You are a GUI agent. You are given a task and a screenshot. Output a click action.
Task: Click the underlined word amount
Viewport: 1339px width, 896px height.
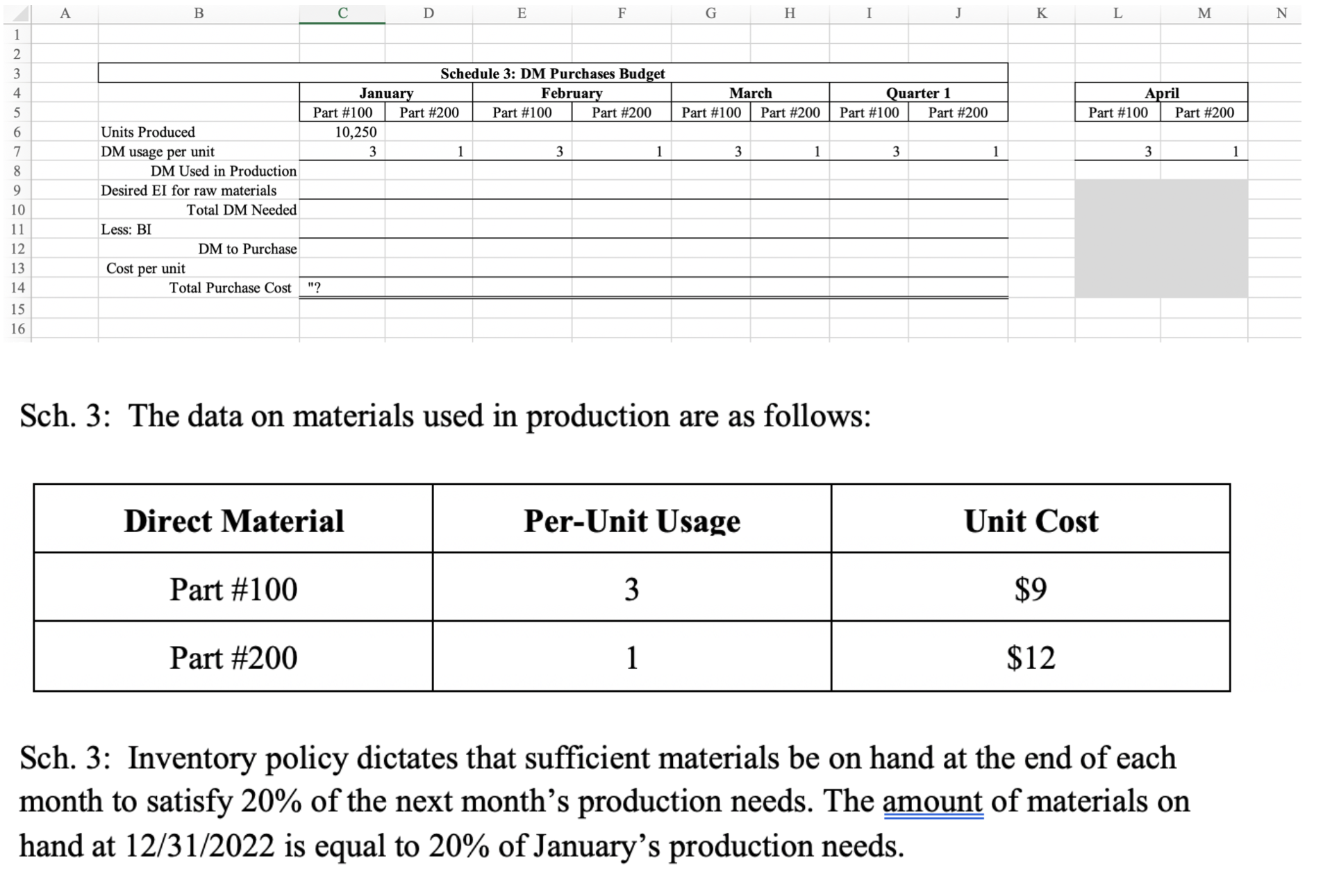(x=933, y=802)
